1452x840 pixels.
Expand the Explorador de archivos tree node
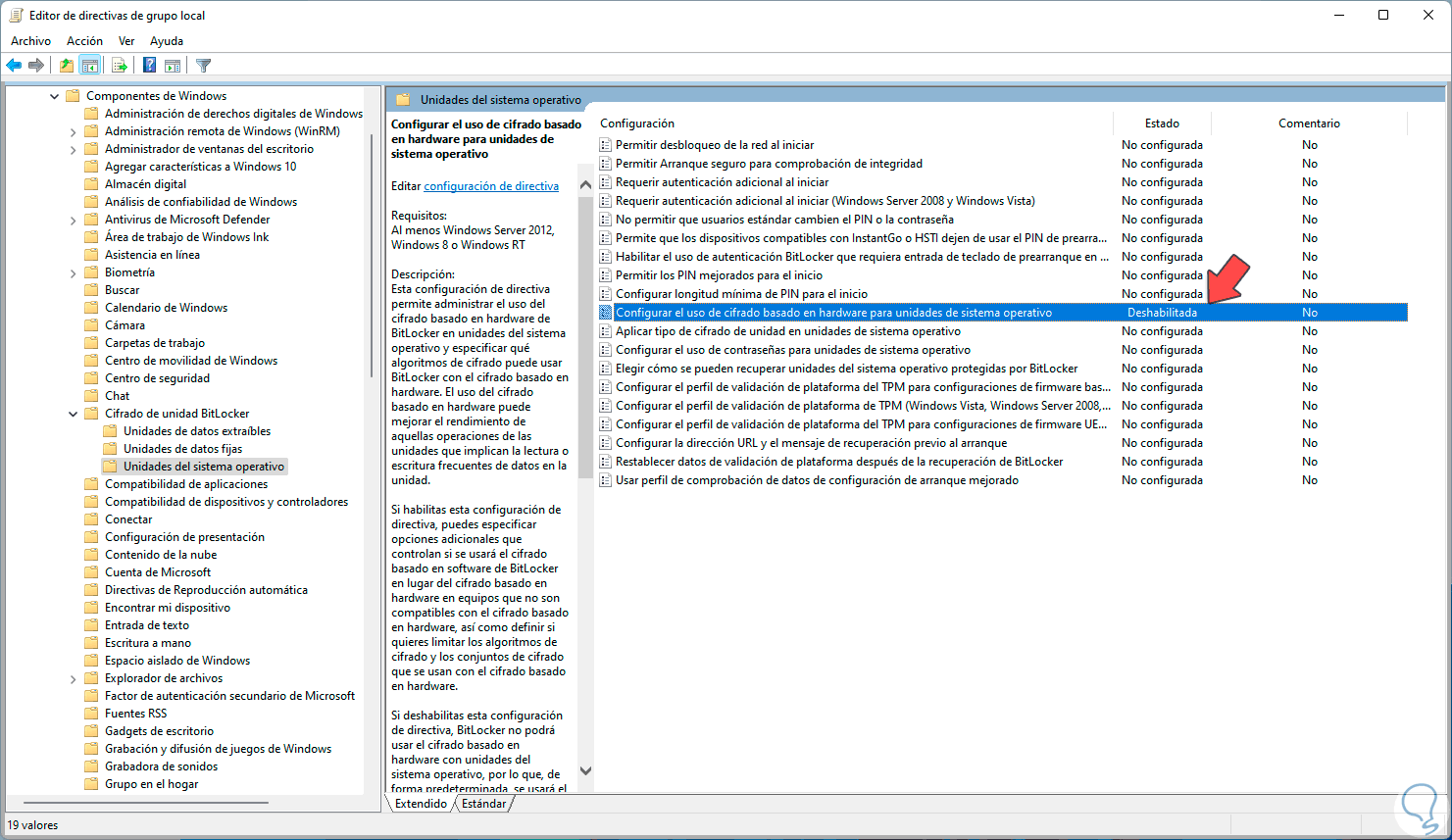(x=73, y=678)
